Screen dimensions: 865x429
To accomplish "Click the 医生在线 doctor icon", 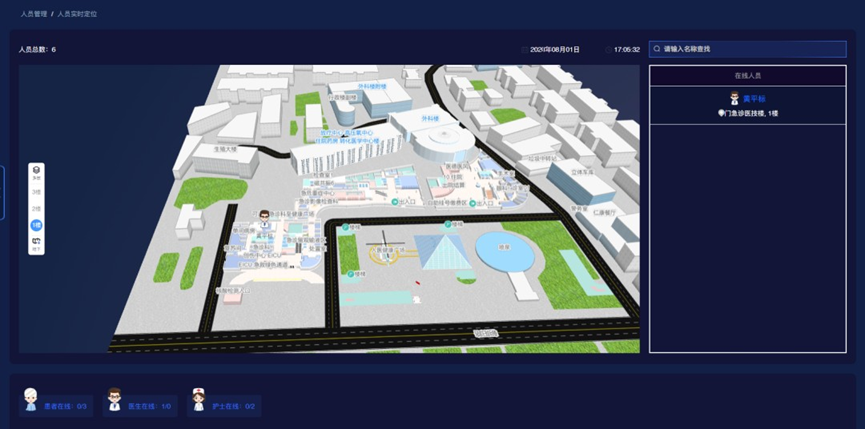I will coord(114,399).
